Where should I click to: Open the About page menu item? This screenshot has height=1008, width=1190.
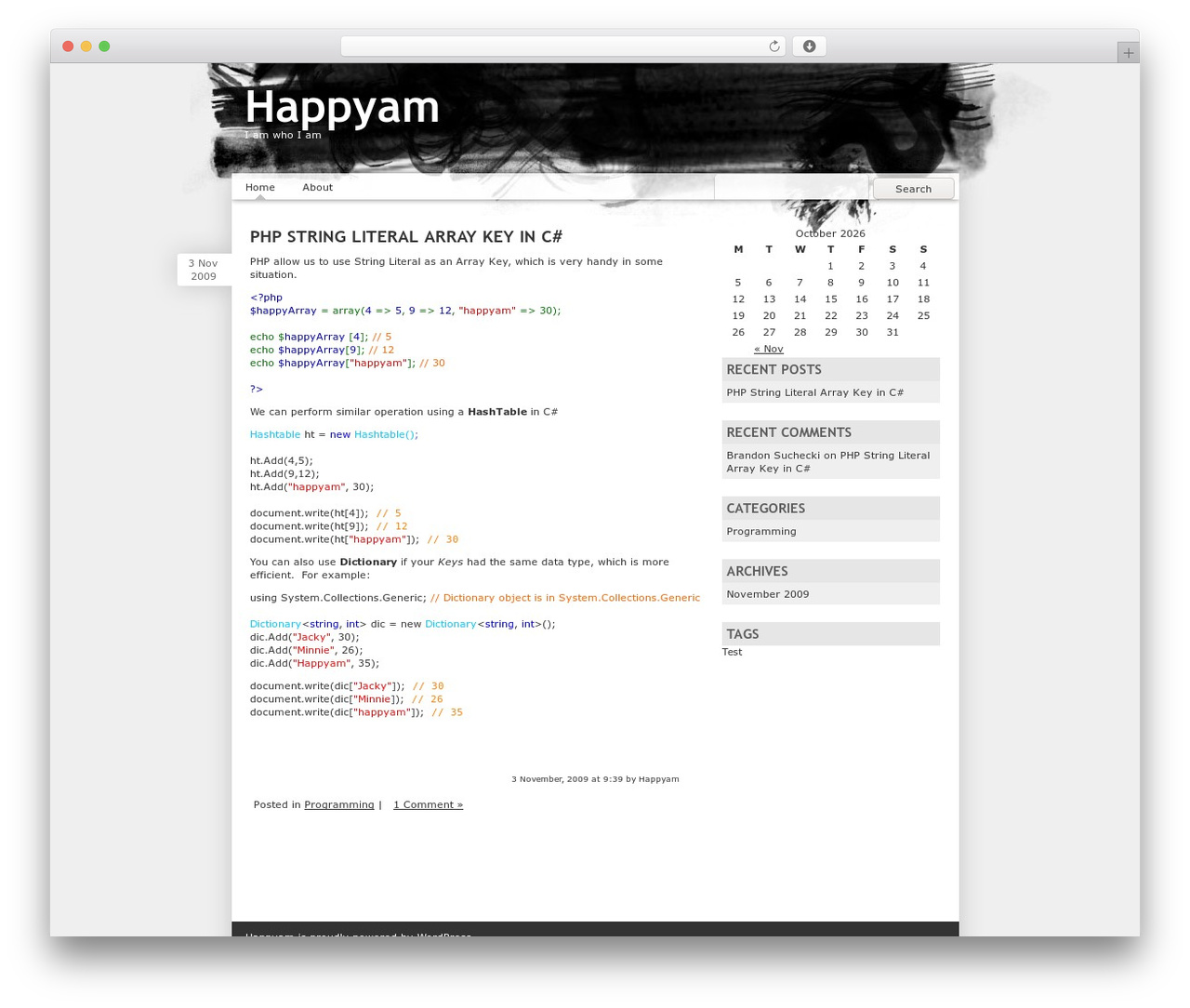point(317,187)
